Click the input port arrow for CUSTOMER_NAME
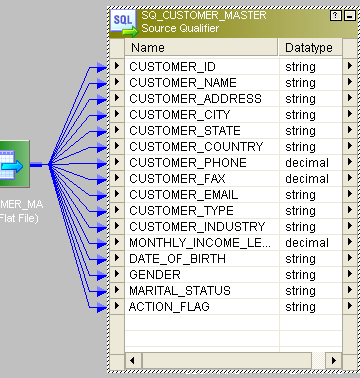Image resolution: width=360 pixels, height=378 pixels. pos(117,82)
